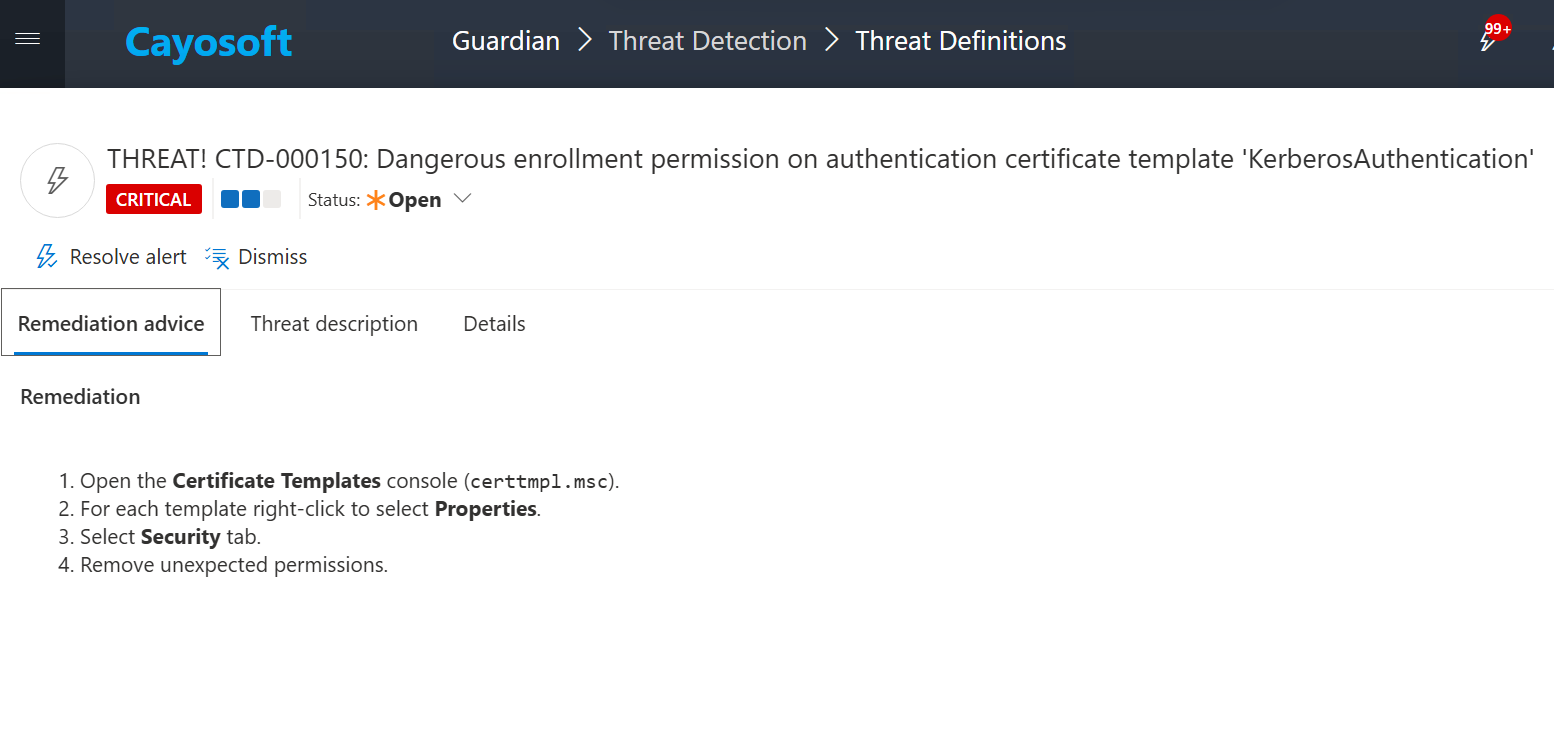1554x737 pixels.
Task: Click the blue severity level bar indicator
Action: 251,199
